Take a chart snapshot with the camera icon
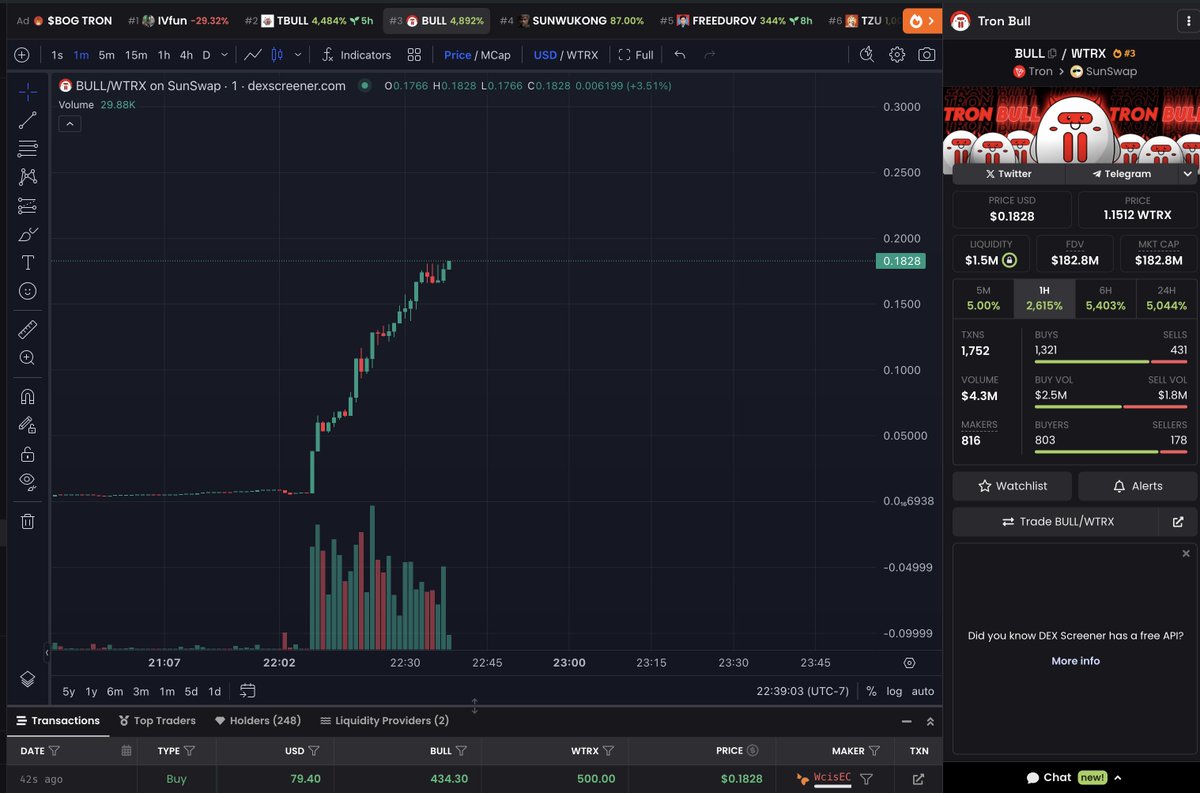This screenshot has height=793, width=1200. coord(926,55)
